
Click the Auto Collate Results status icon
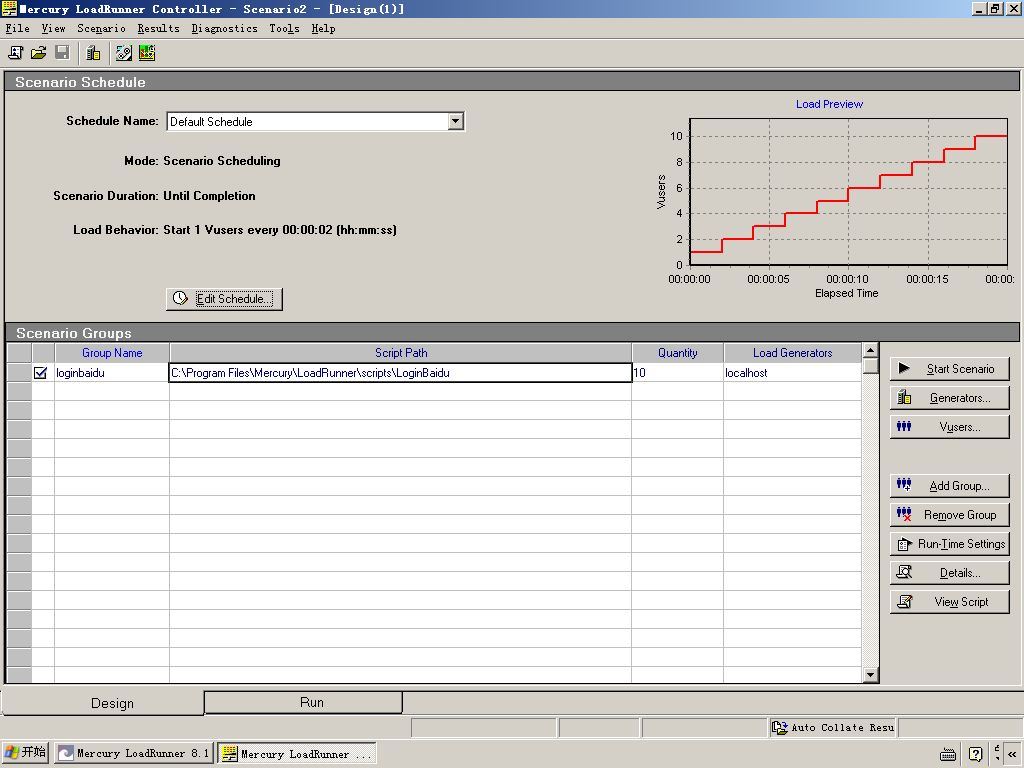click(779, 727)
